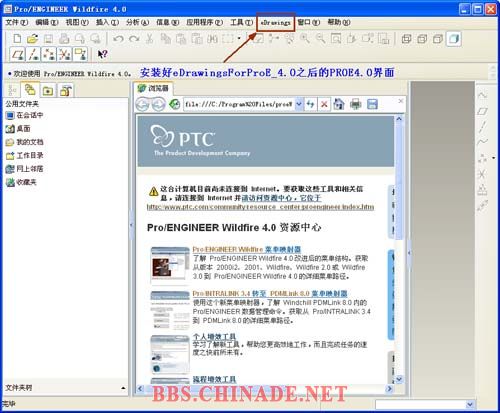Open the eDrawings menu
The width and height of the screenshot is (500, 413).
pyautogui.click(x=276, y=22)
